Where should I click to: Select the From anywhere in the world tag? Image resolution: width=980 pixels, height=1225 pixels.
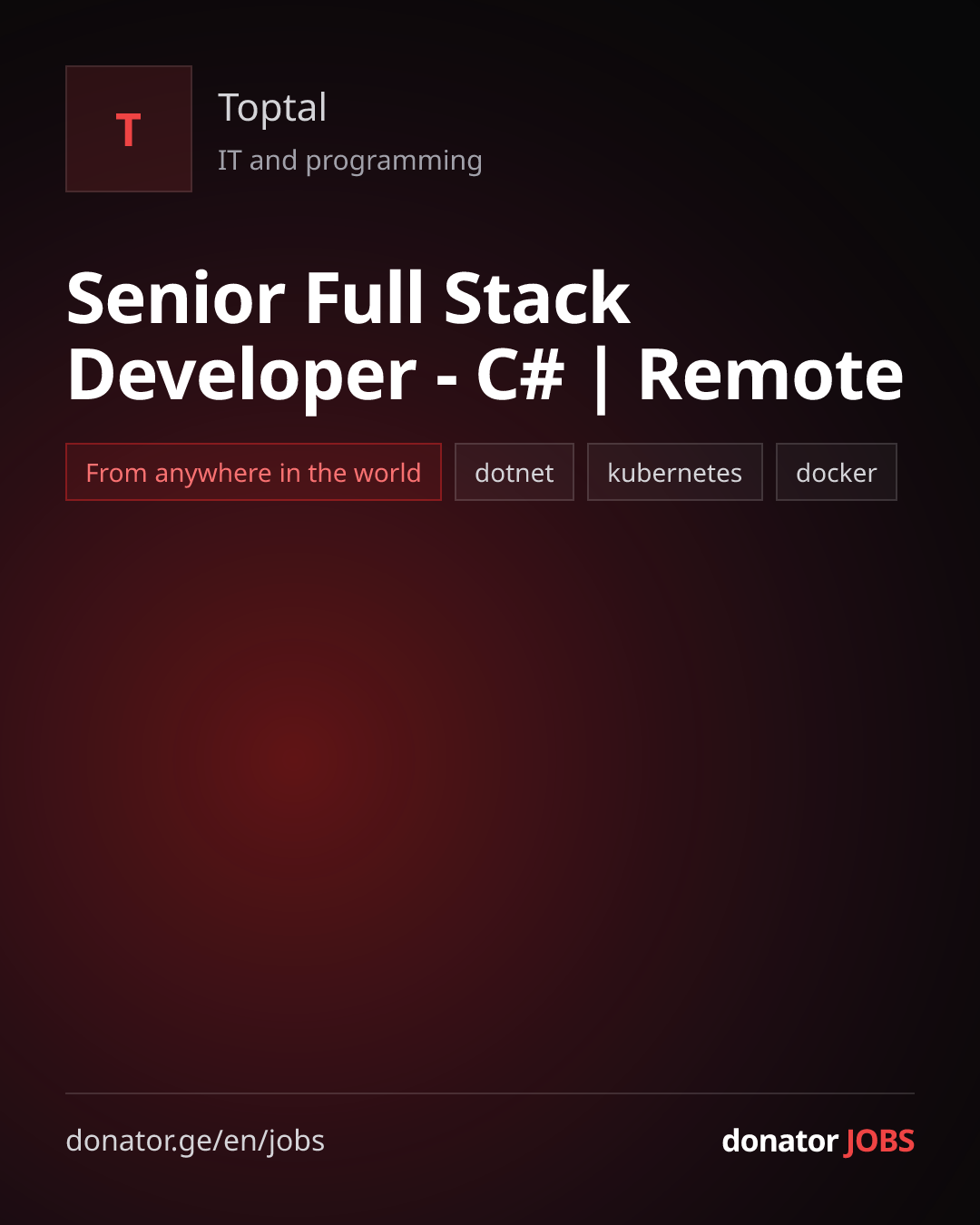(253, 472)
